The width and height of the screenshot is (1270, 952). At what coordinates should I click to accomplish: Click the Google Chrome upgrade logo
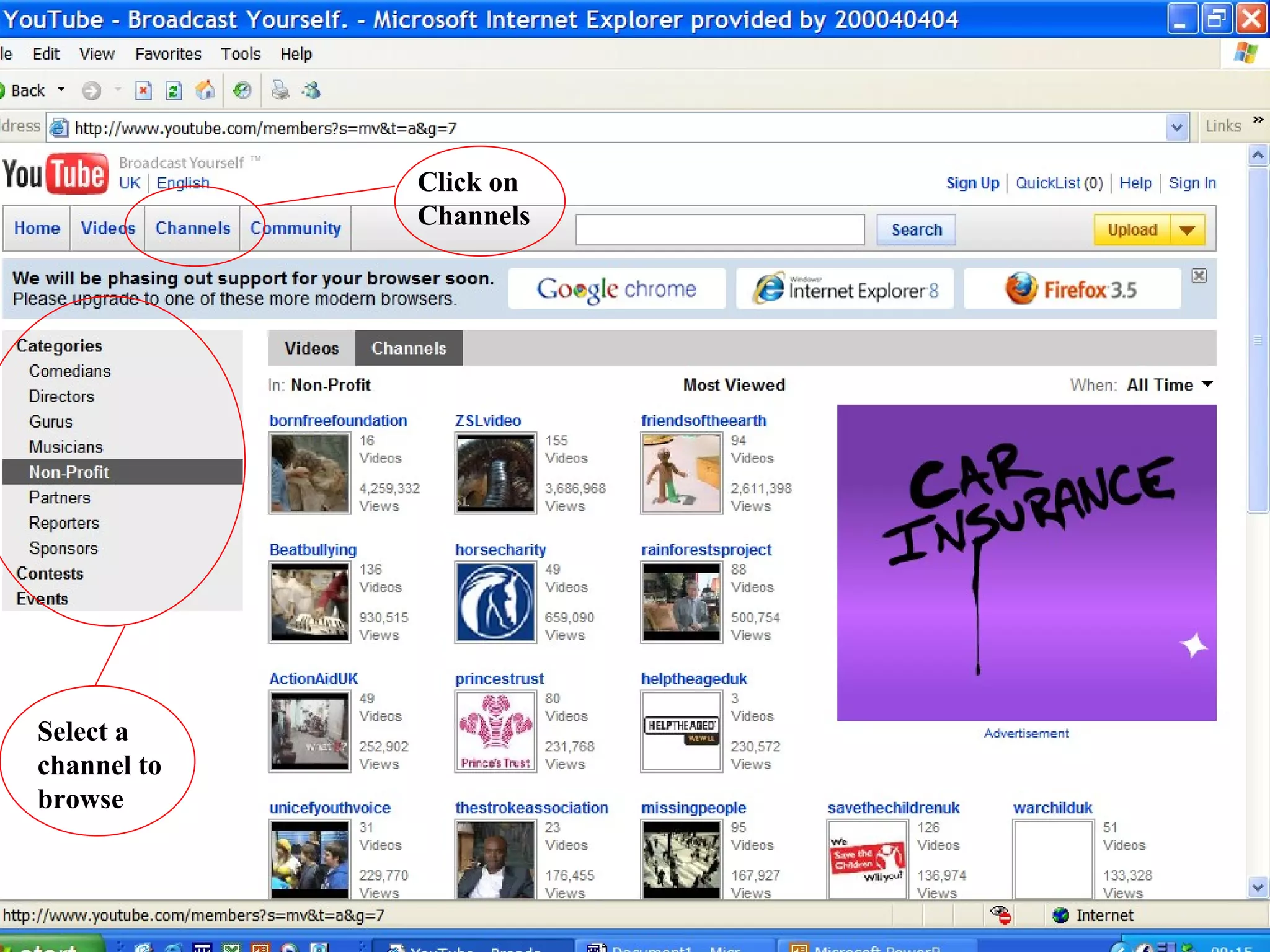617,289
